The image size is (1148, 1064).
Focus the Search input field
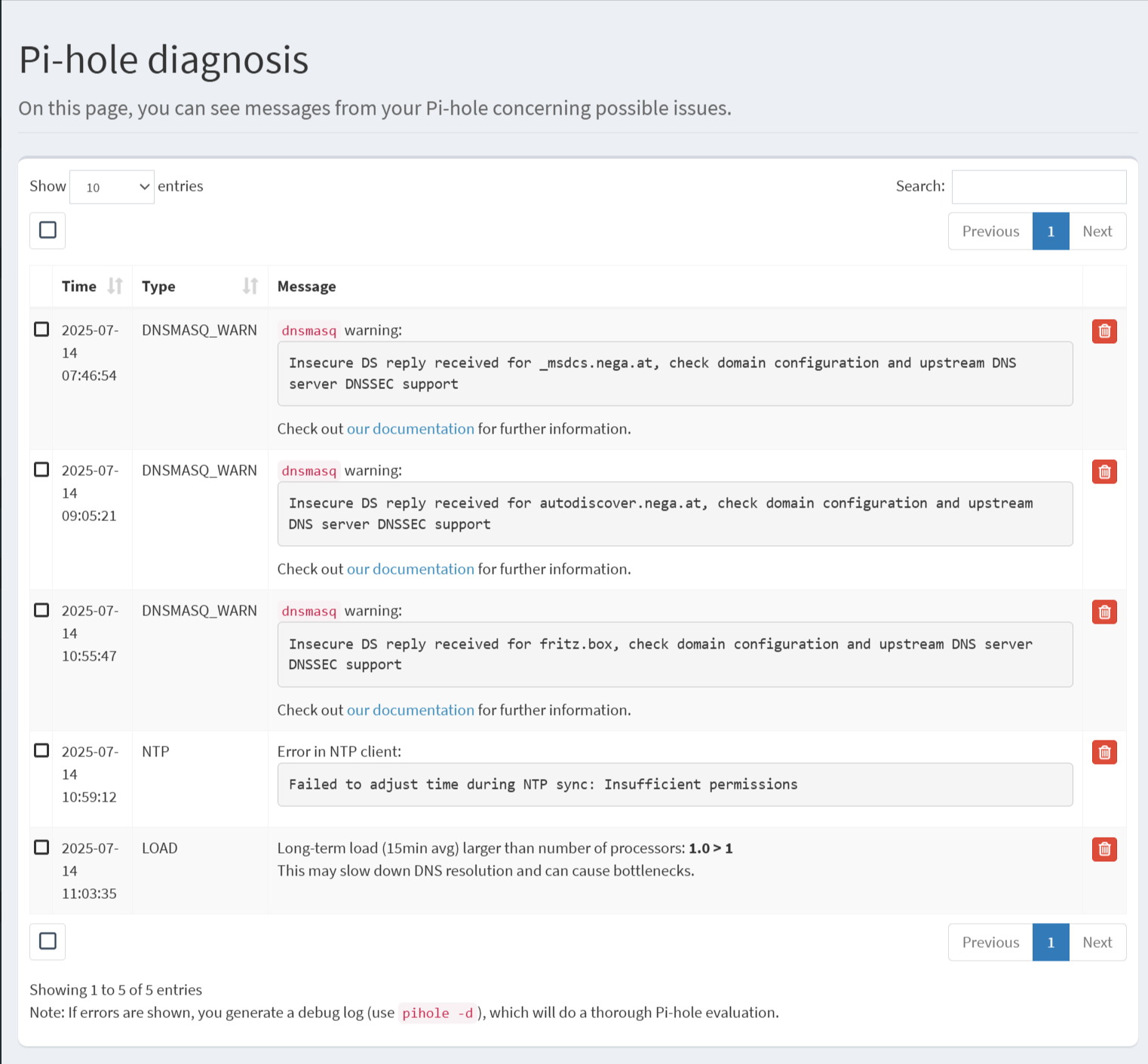point(1039,187)
